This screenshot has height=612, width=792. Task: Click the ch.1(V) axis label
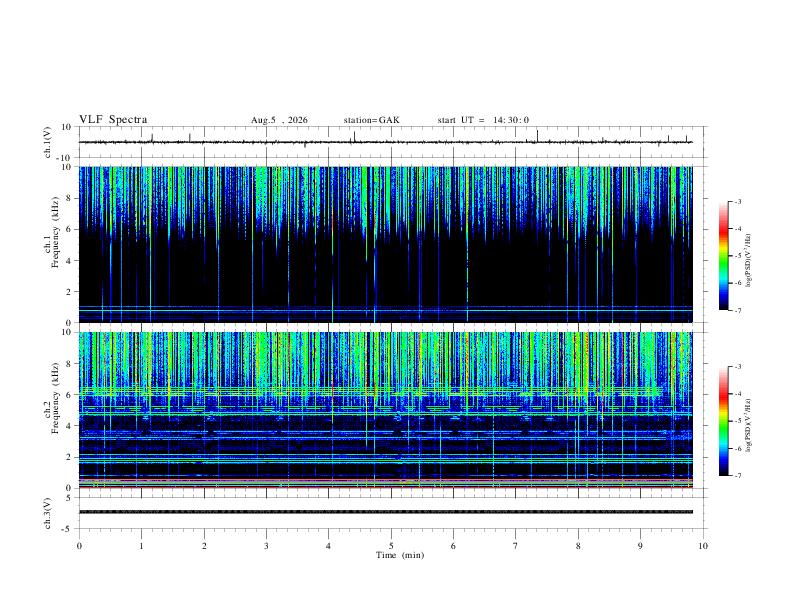(x=48, y=142)
